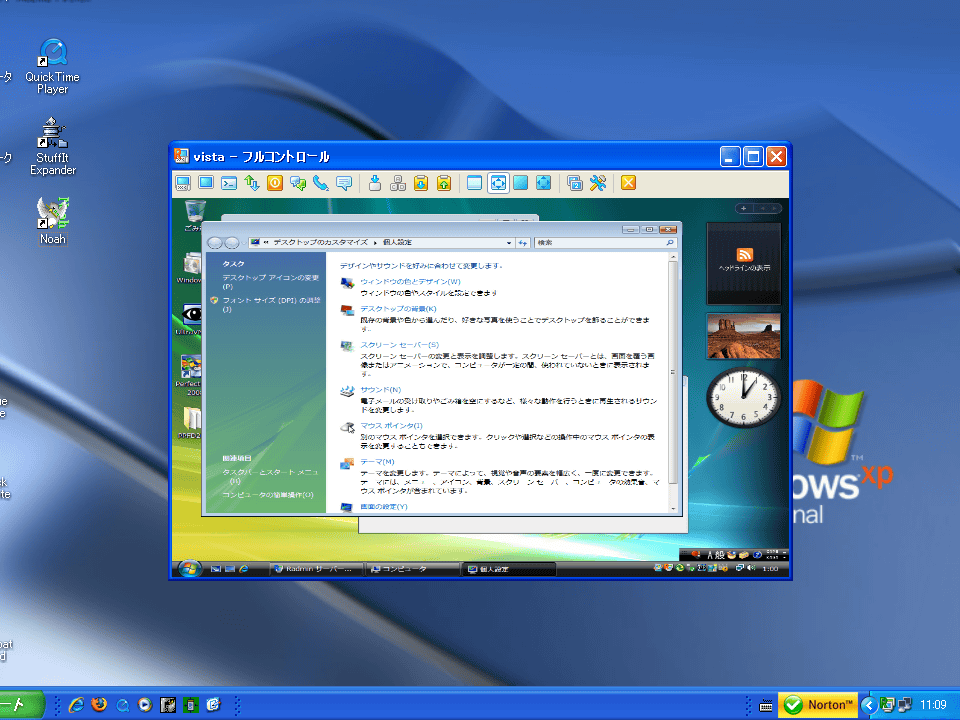Image resolution: width=960 pixels, height=720 pixels.
Task: Open address bar dropdown in Personalization window
Action: click(x=508, y=243)
